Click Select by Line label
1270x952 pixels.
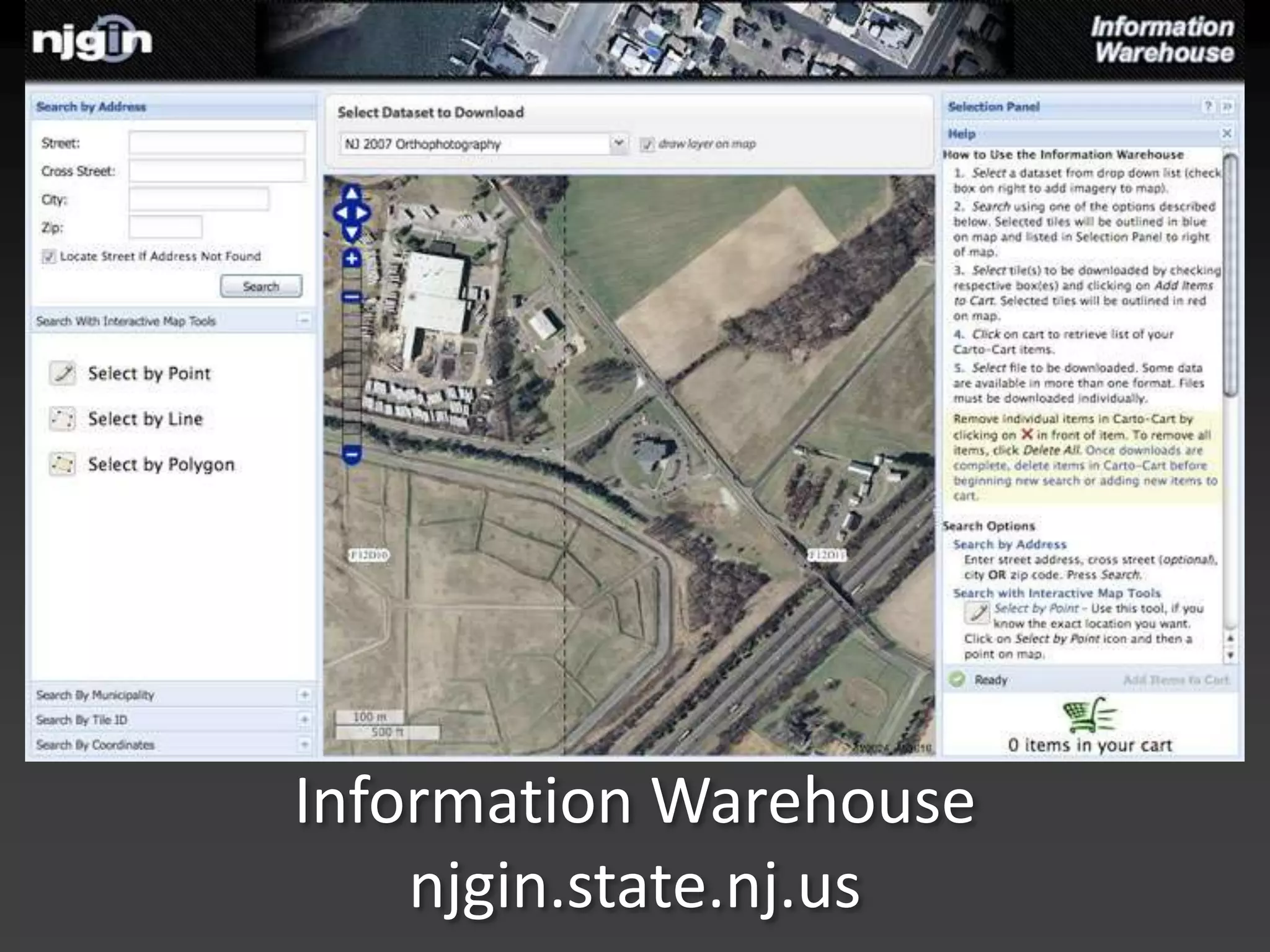pos(145,419)
